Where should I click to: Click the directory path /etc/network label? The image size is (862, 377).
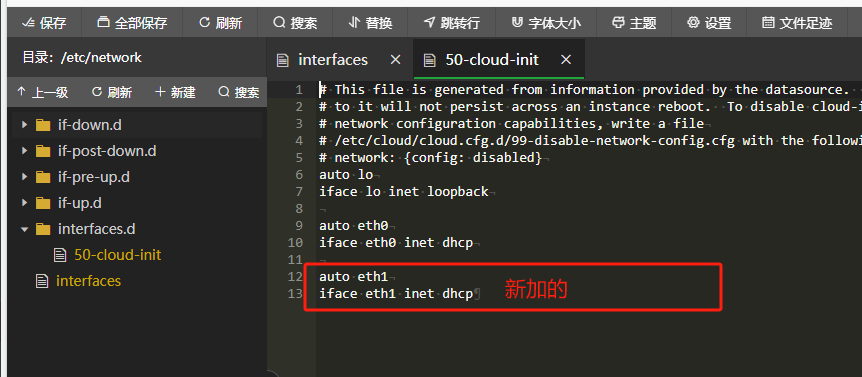[x=102, y=57]
